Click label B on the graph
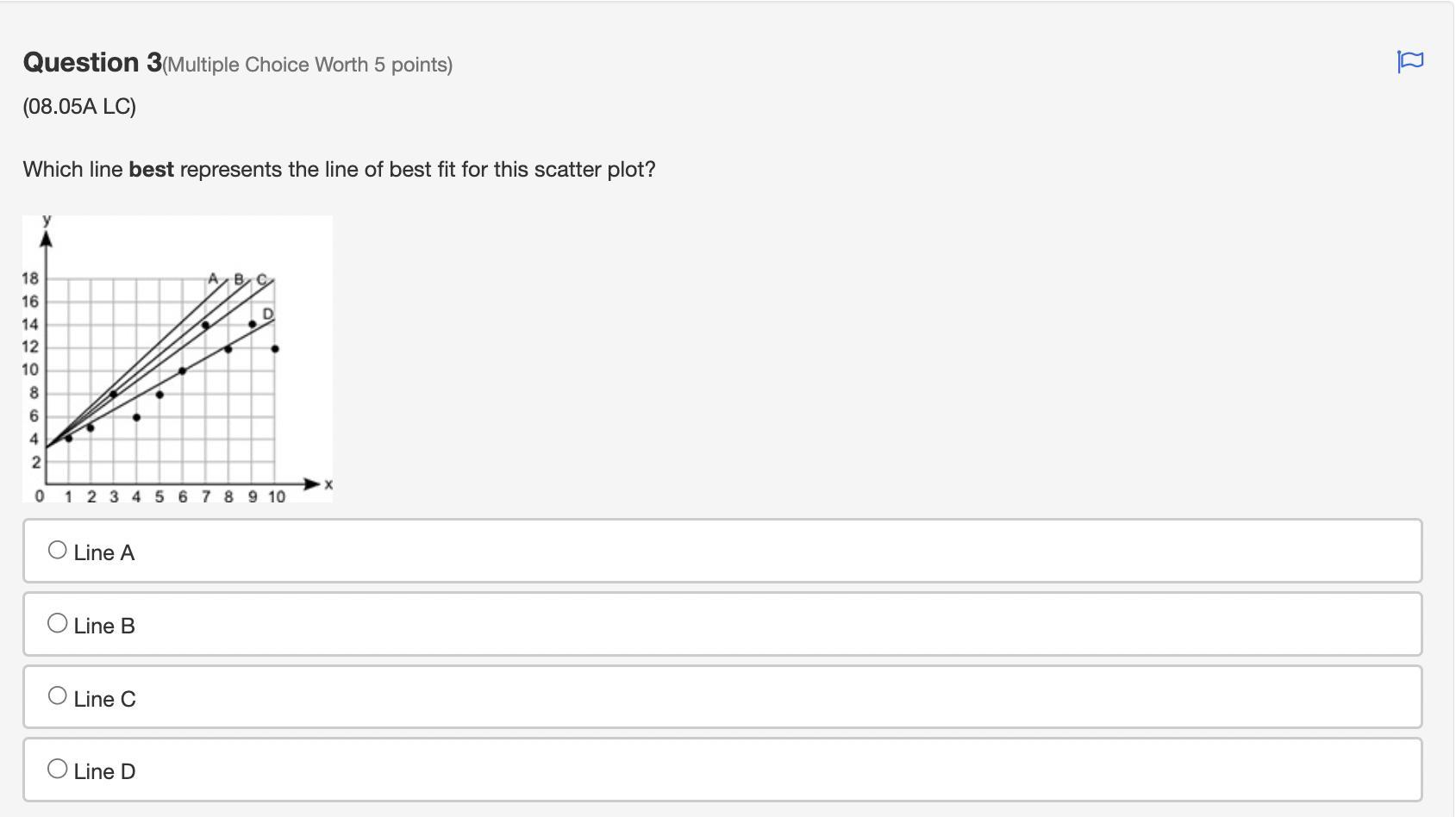The width and height of the screenshot is (1456, 817). pos(241,279)
